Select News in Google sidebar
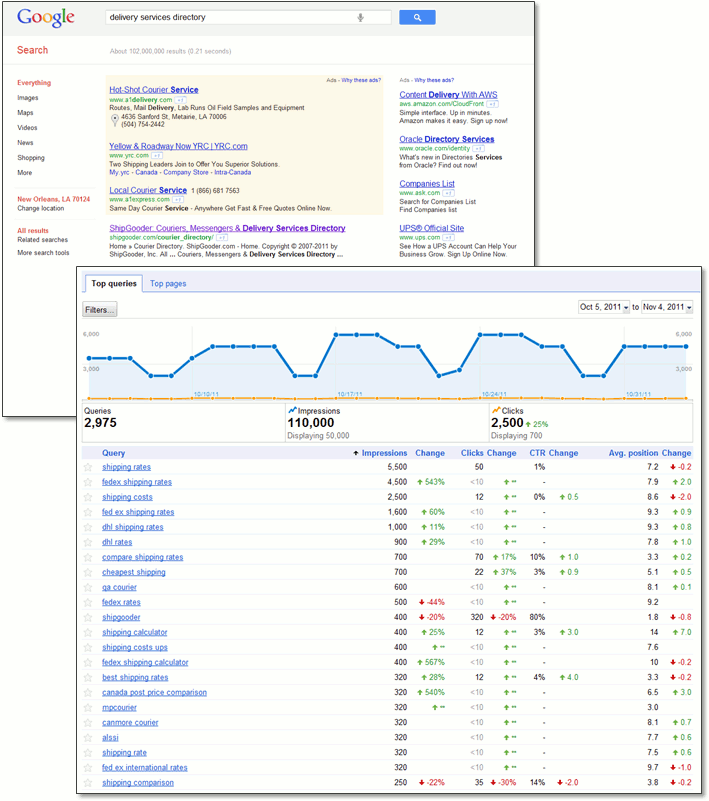This screenshot has height=801, width=709. pos(25,143)
